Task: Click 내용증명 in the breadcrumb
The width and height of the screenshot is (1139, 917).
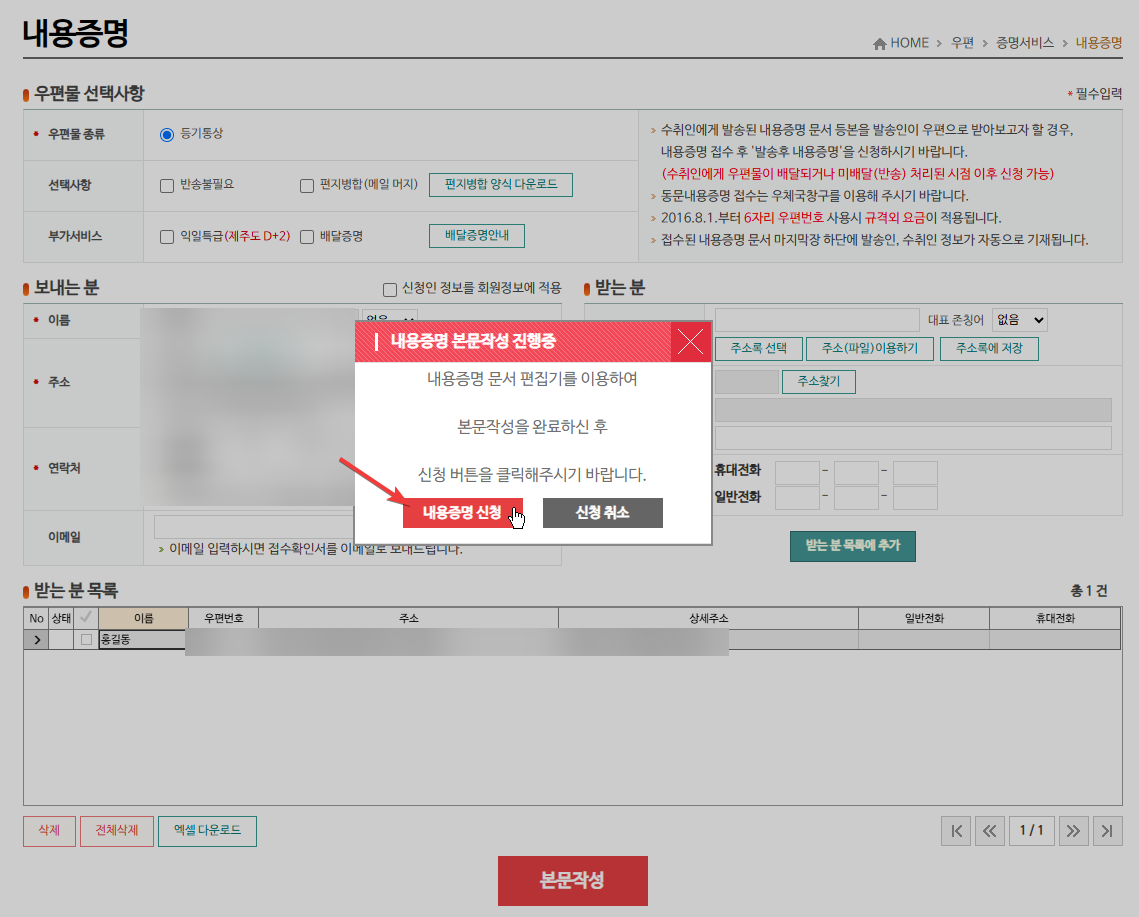Action: point(1098,44)
